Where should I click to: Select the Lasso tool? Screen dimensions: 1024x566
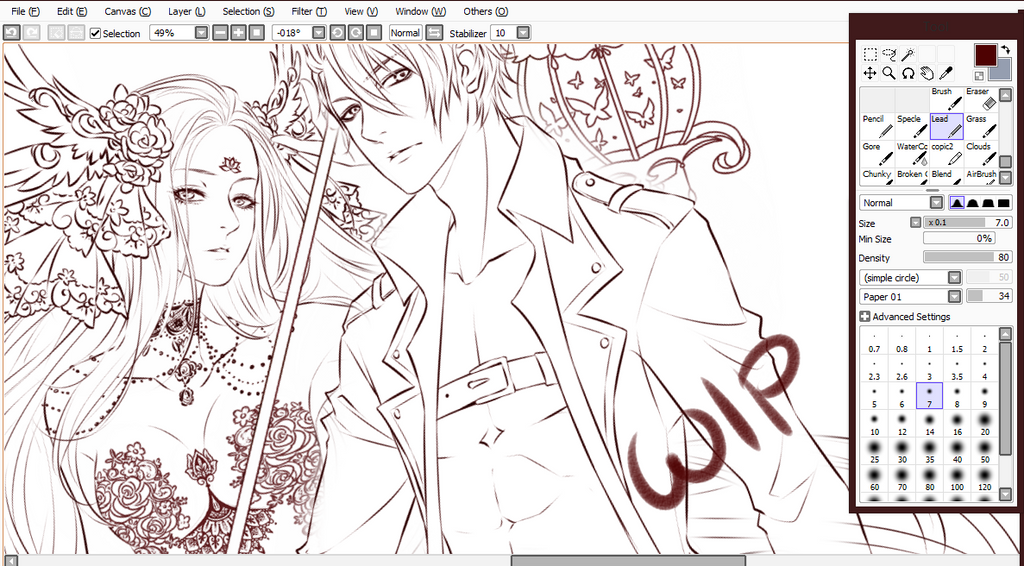(x=889, y=54)
